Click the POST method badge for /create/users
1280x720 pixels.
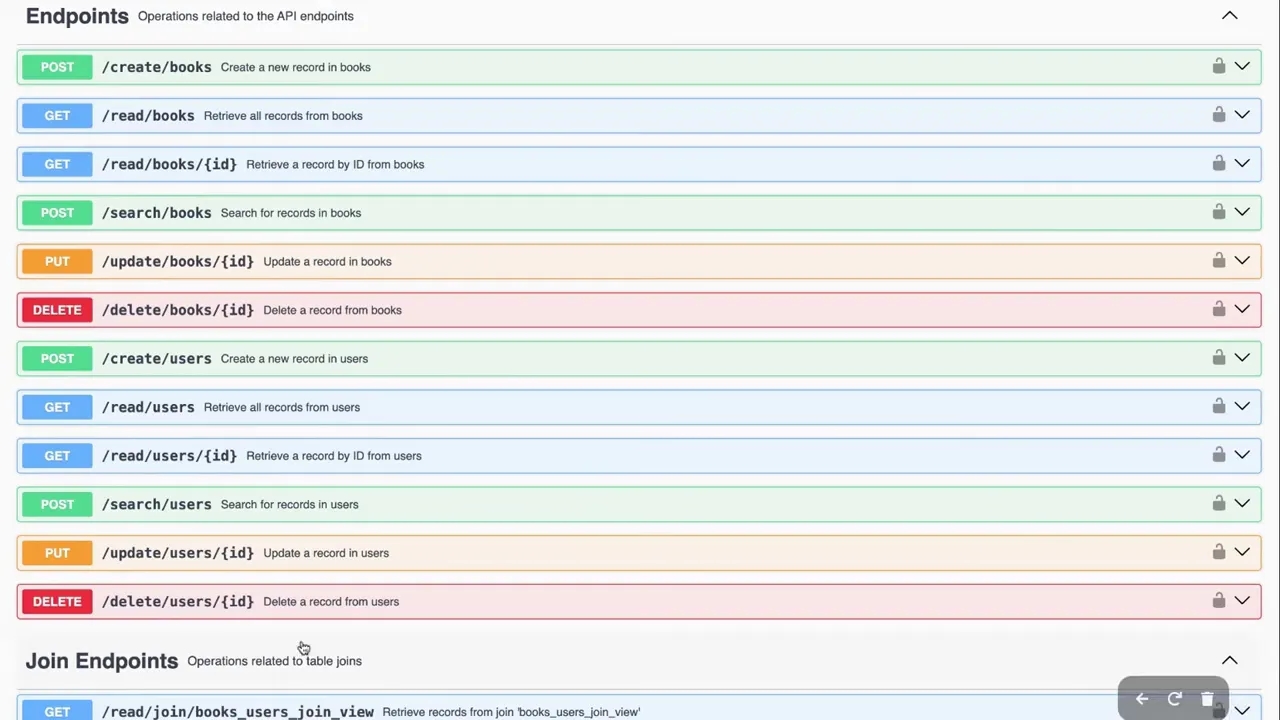[57, 358]
